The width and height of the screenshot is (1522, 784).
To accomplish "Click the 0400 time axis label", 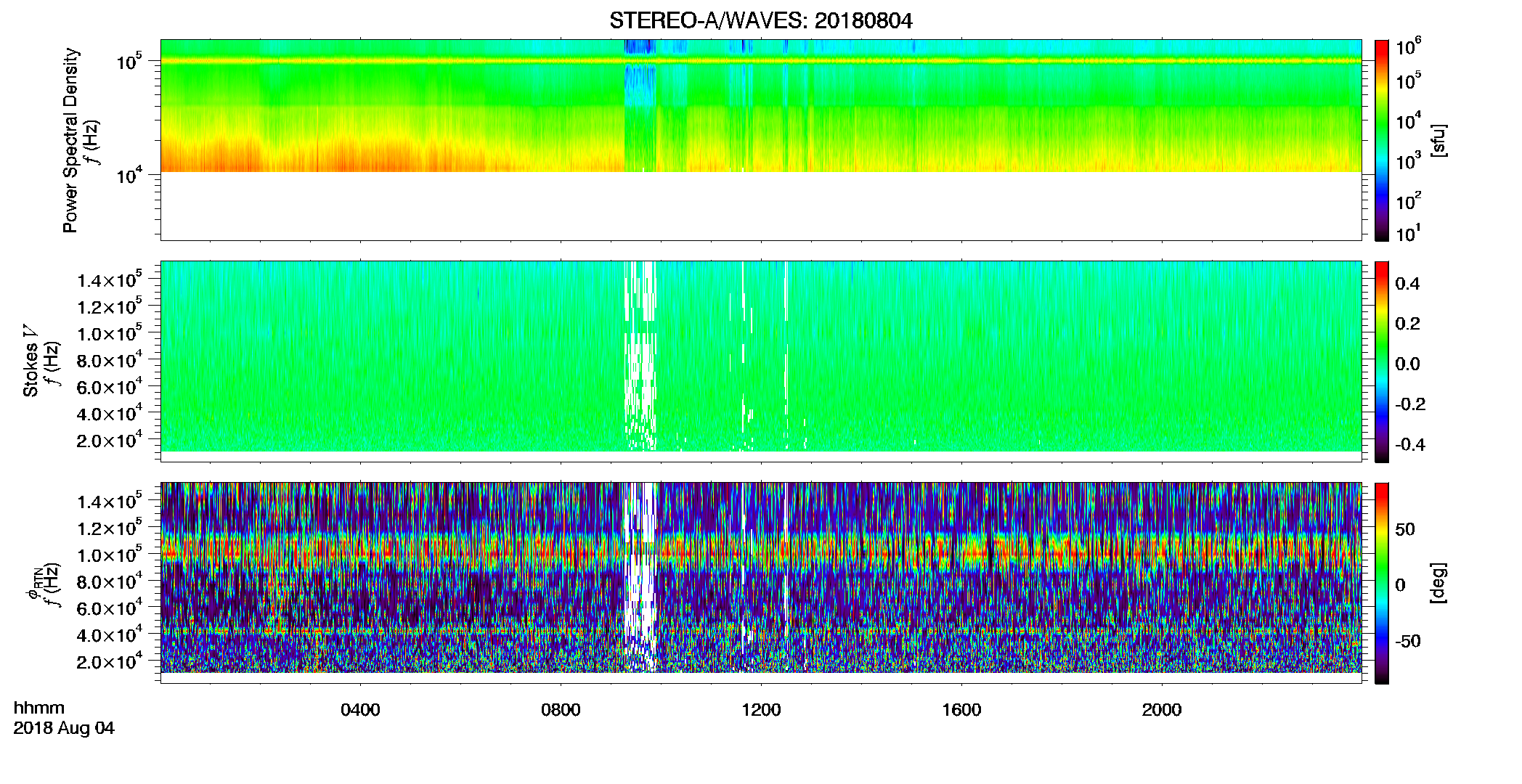I will [x=360, y=710].
